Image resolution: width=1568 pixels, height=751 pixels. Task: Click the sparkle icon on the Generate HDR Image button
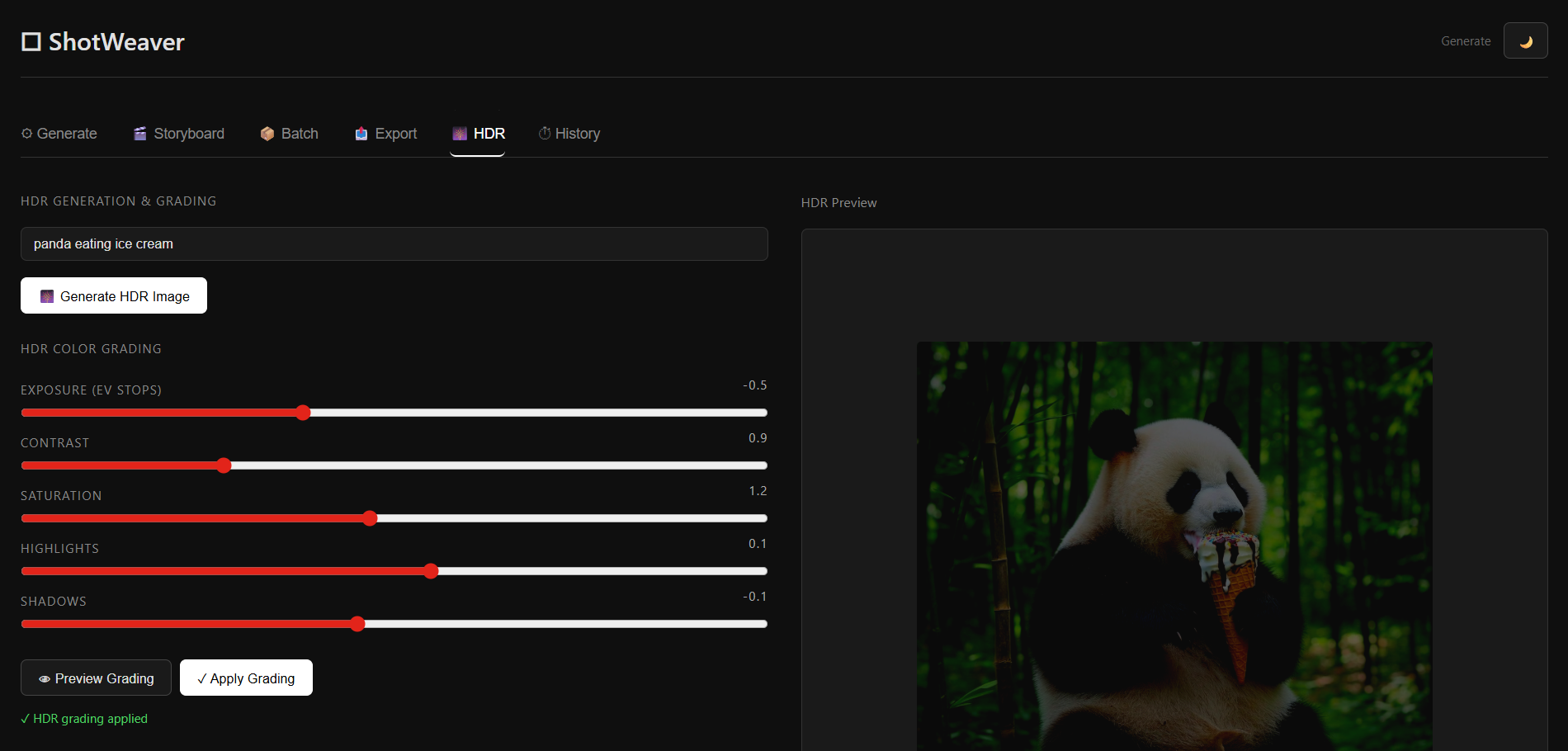pos(47,296)
